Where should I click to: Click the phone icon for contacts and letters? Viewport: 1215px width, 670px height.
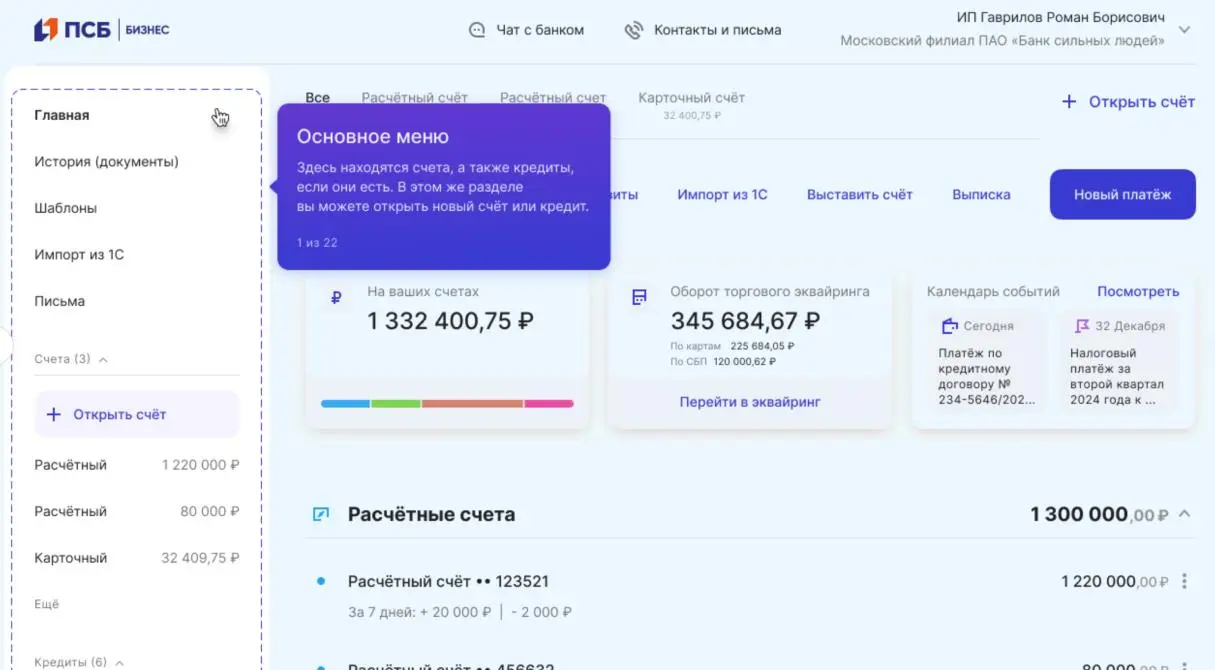click(x=633, y=30)
